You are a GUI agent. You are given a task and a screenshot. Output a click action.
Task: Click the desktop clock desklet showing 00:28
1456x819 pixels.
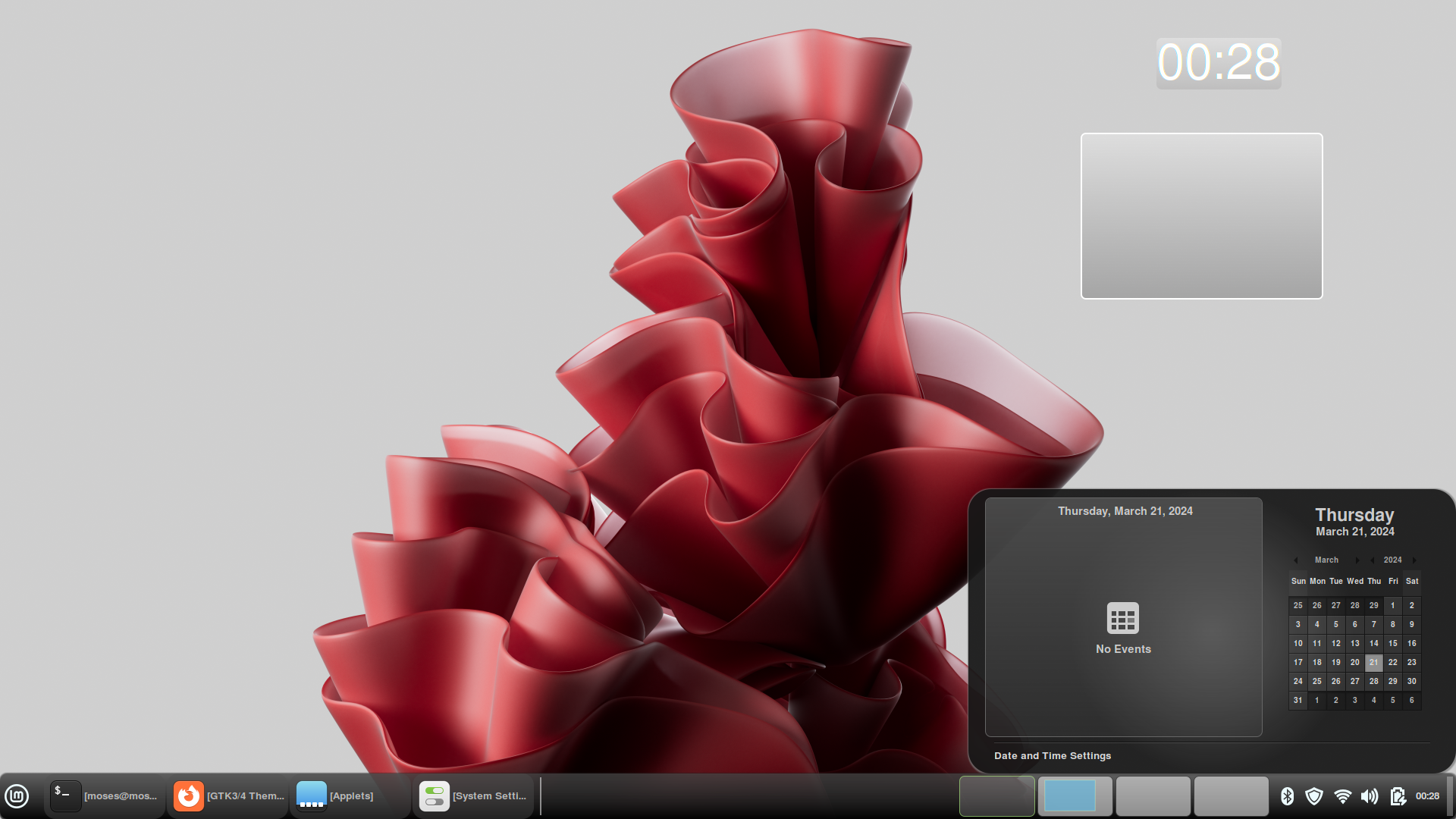[x=1219, y=63]
